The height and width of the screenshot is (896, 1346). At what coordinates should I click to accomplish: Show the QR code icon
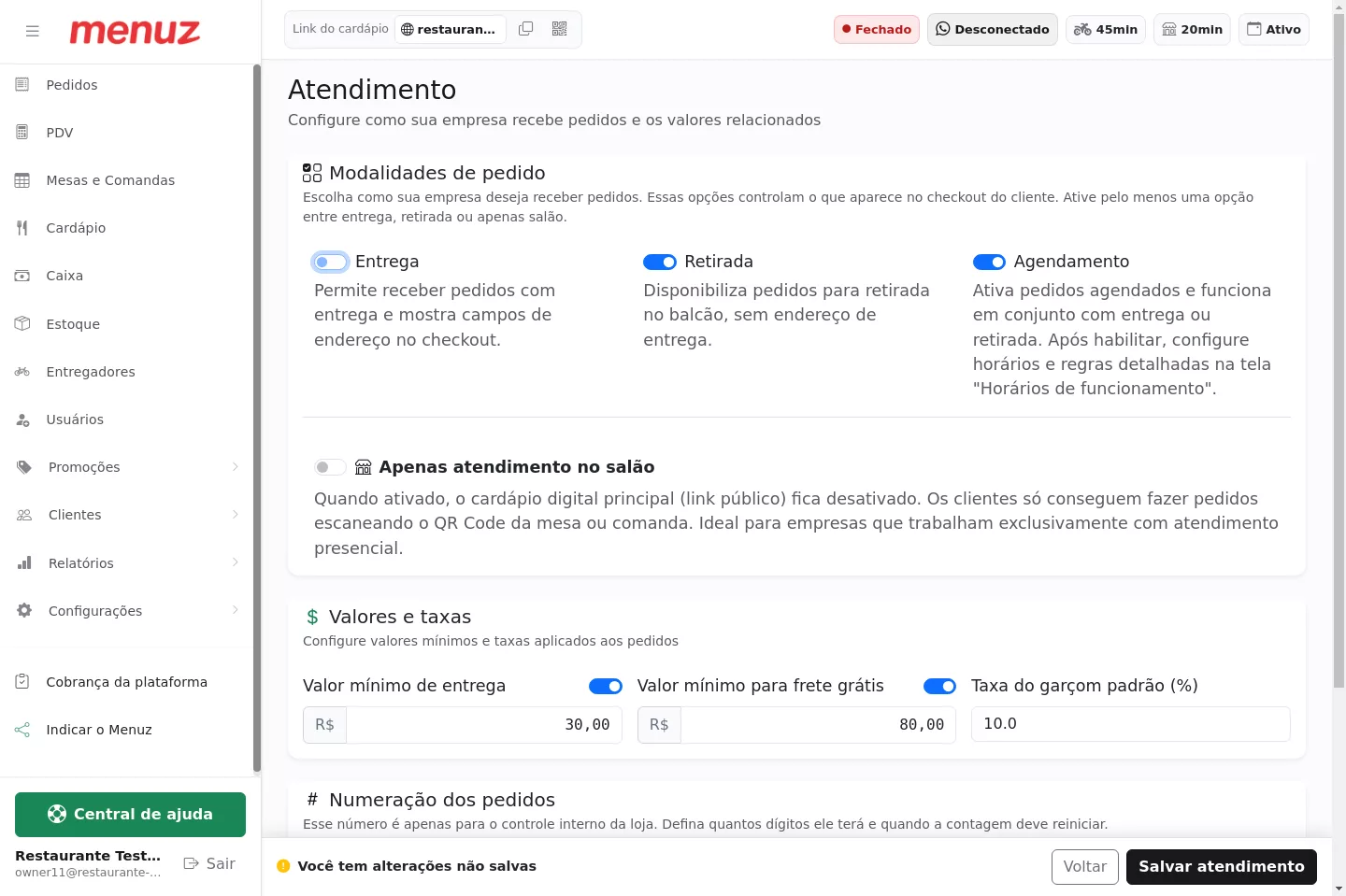tap(560, 29)
